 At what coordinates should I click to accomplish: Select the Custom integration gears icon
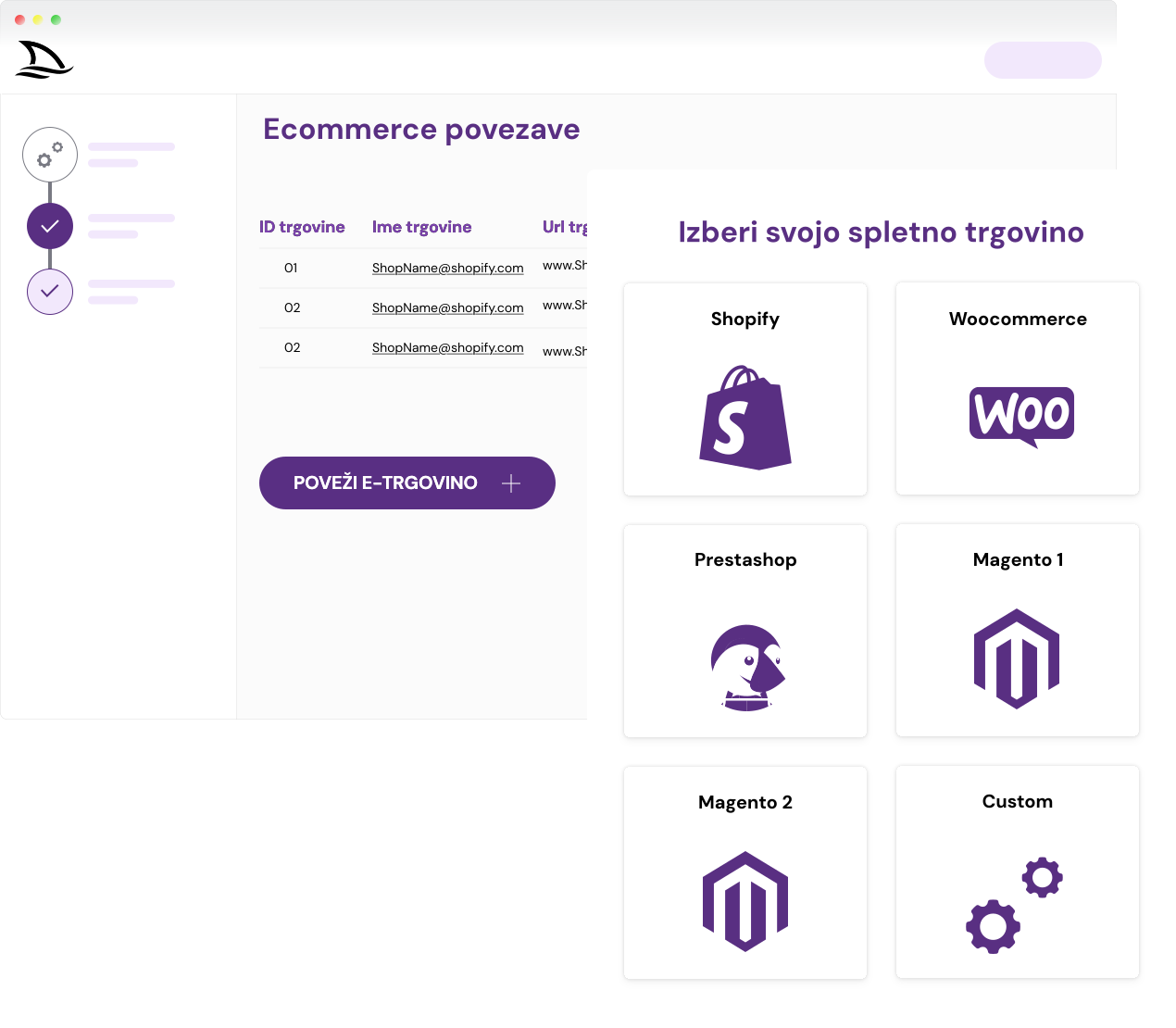click(1014, 904)
